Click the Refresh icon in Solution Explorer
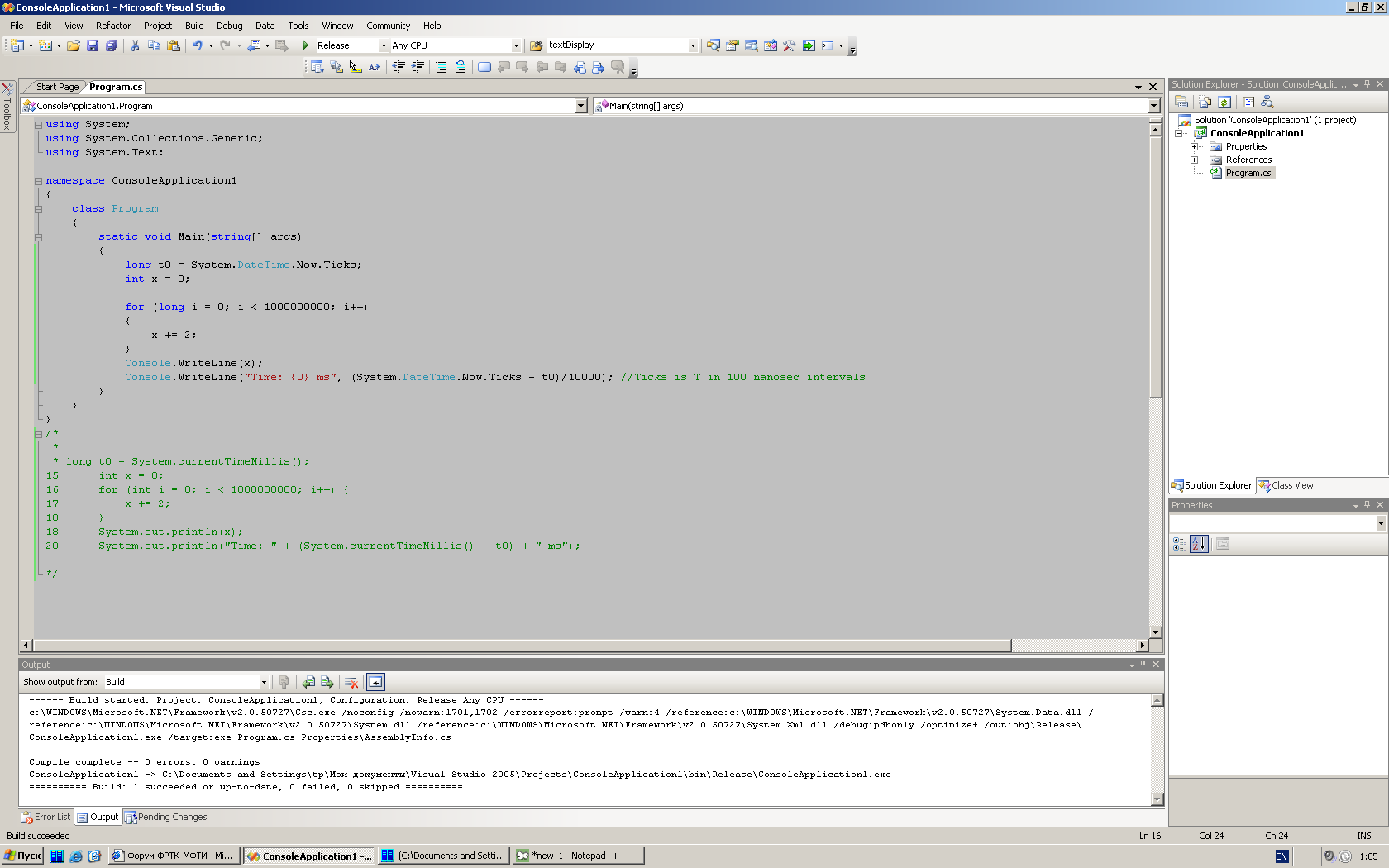Image resolution: width=1389 pixels, height=868 pixels. [x=1224, y=102]
